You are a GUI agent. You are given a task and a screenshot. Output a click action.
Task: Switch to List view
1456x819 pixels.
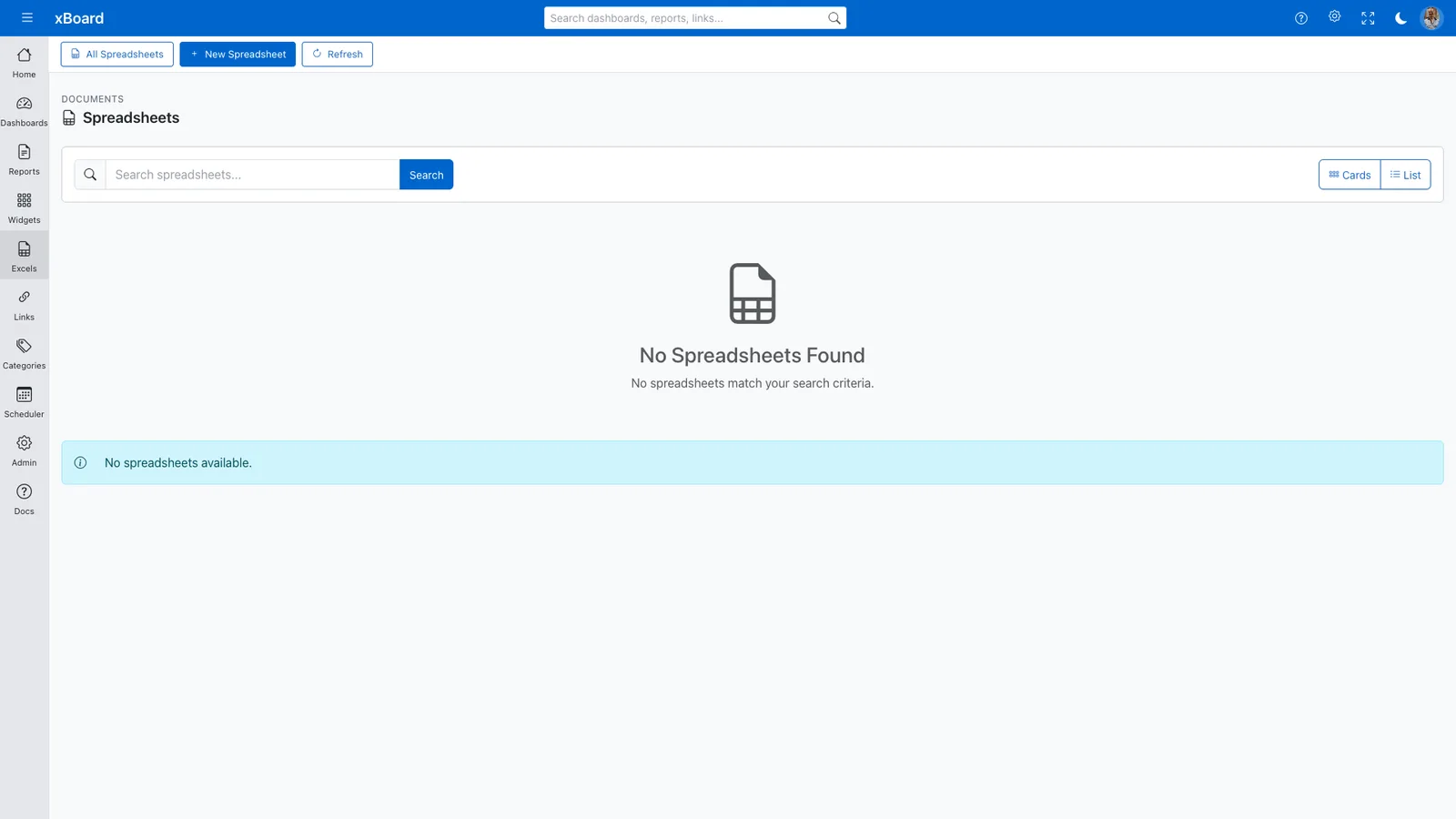click(1406, 175)
